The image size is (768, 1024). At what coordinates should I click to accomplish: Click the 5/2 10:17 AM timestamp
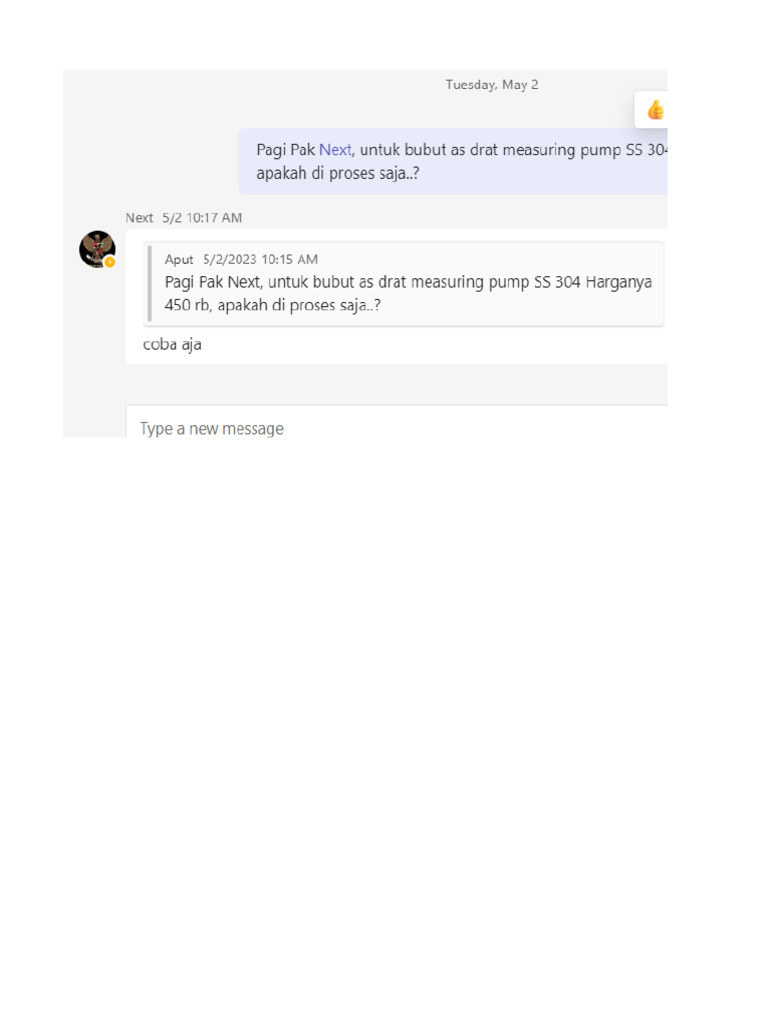pos(202,218)
